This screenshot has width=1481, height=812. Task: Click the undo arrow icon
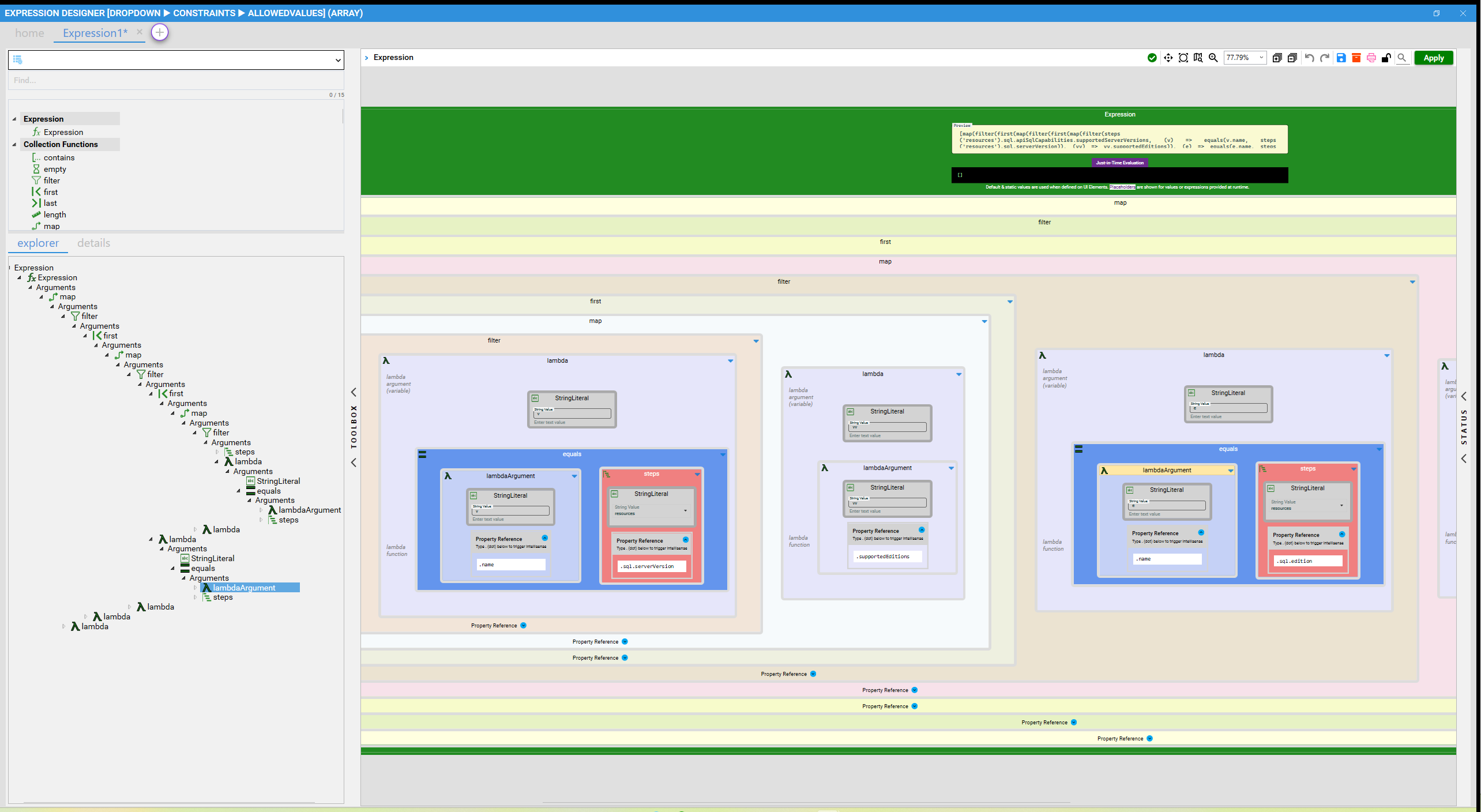1310,58
